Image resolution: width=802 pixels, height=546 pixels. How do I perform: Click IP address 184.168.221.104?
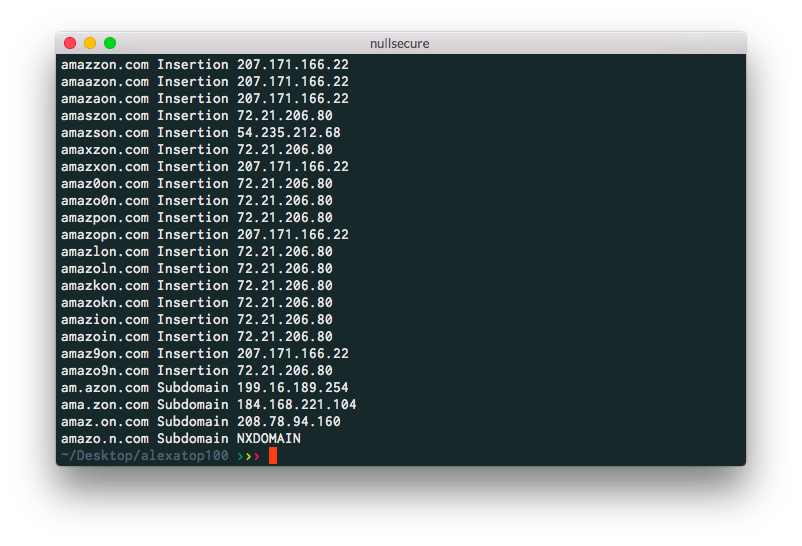[x=296, y=404]
